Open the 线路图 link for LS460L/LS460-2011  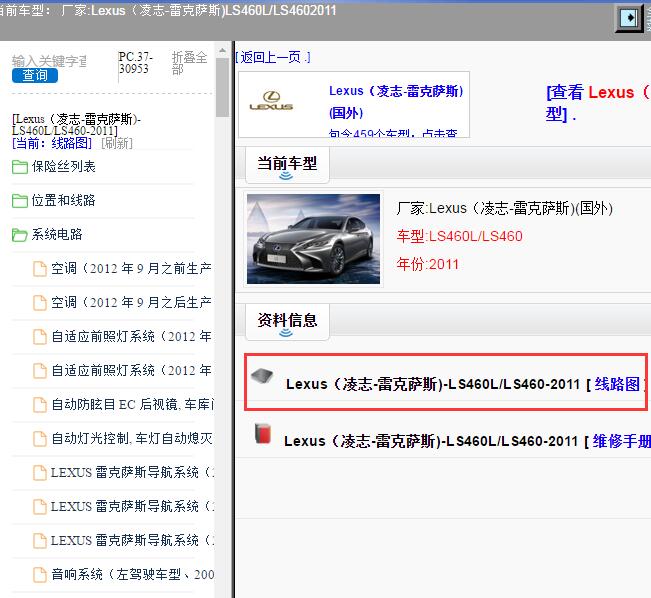[x=617, y=384]
